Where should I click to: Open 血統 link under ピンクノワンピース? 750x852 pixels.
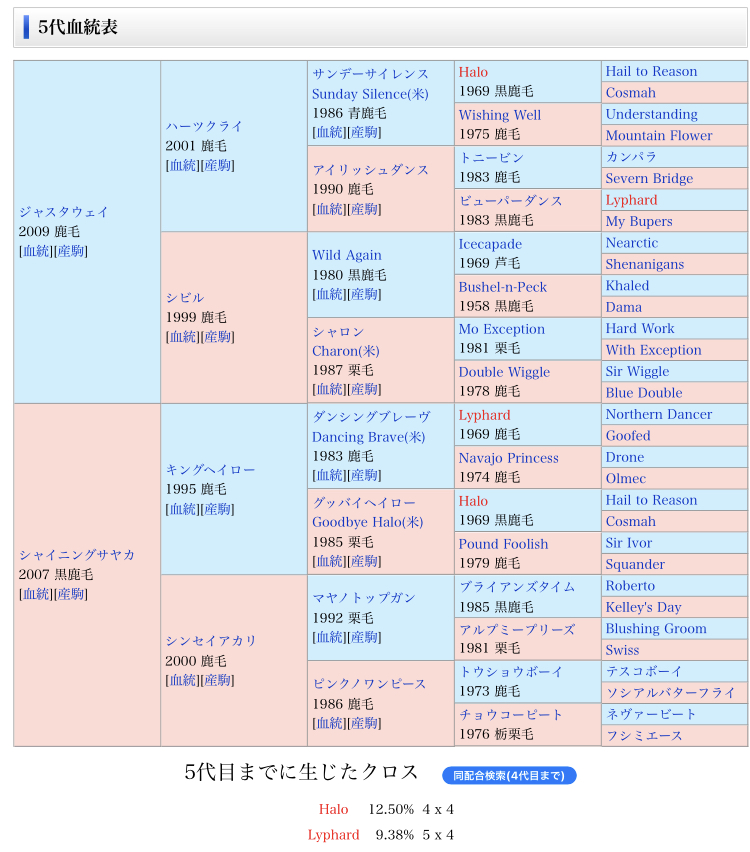tap(329, 724)
